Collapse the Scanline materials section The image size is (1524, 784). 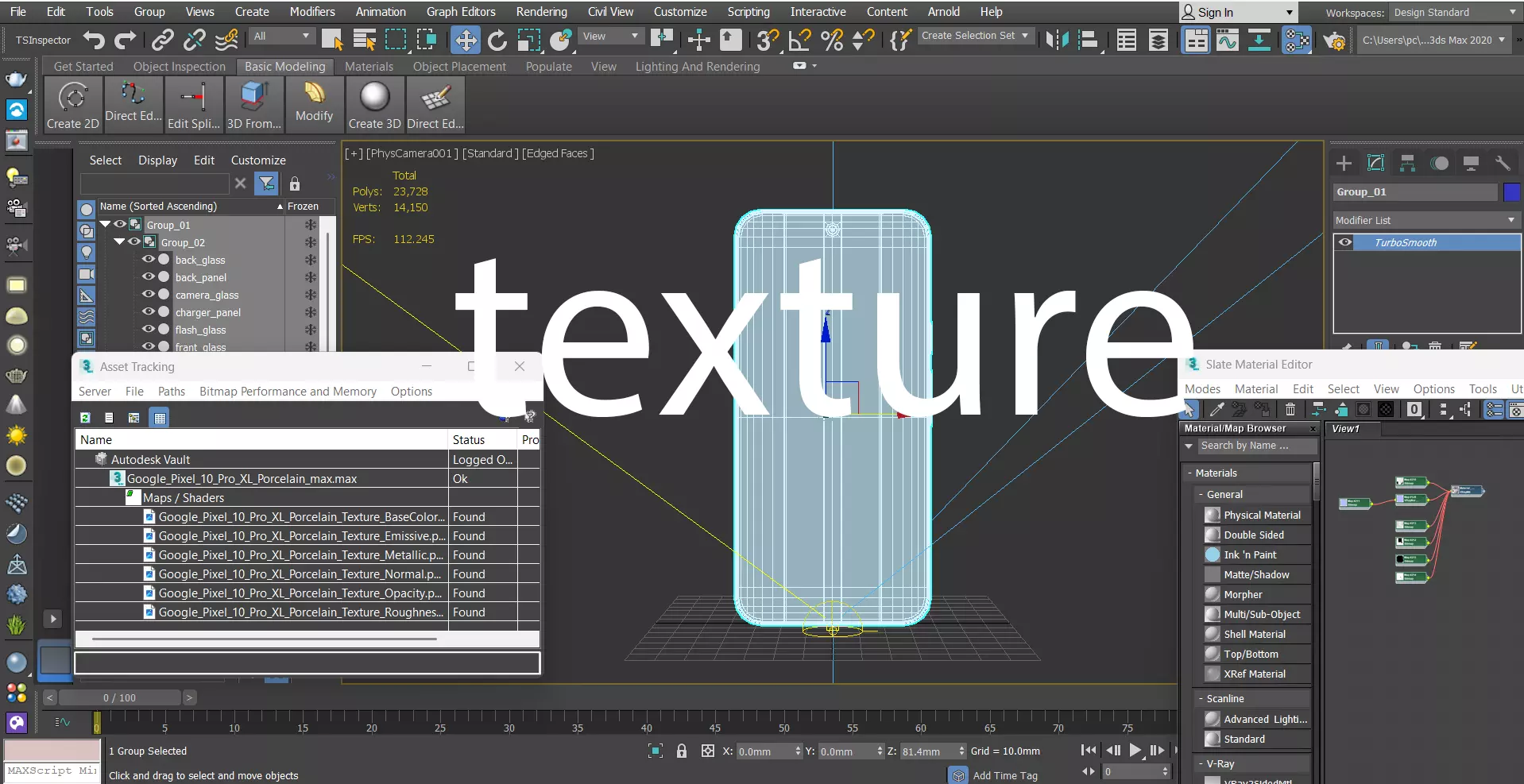[x=1201, y=698]
